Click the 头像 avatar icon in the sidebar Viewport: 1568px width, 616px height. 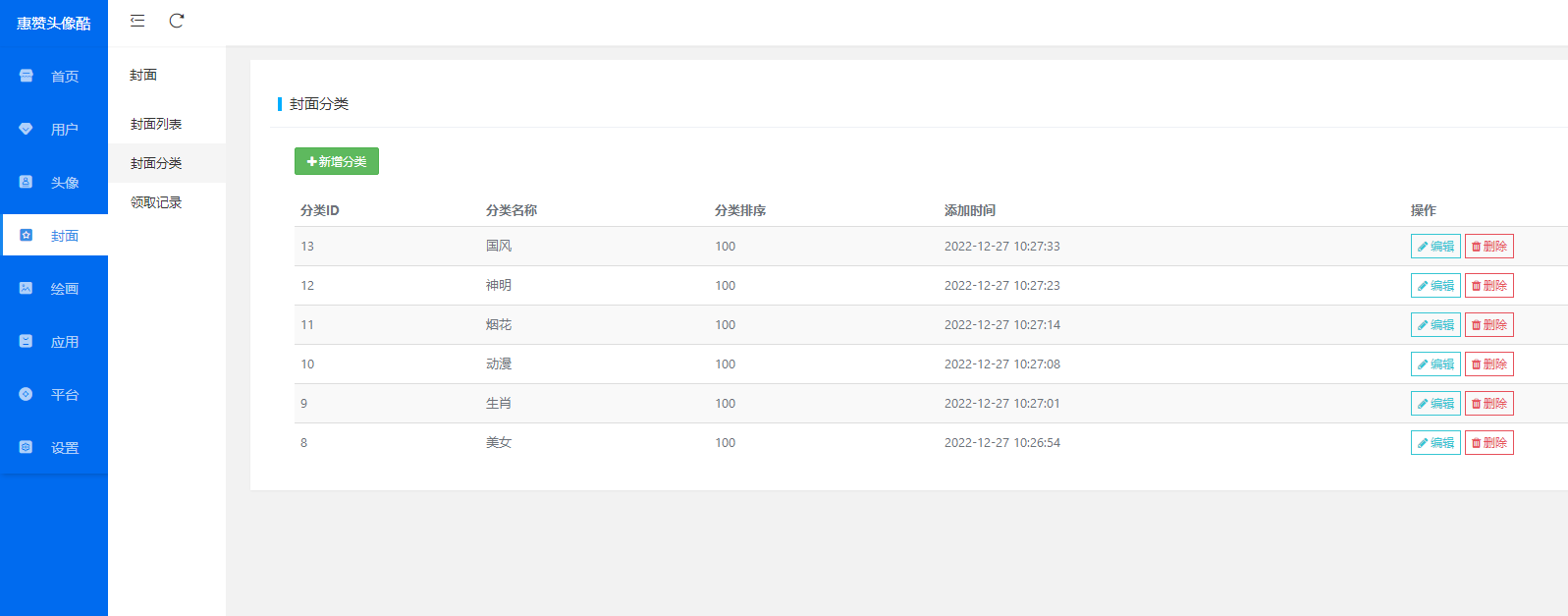(27, 182)
